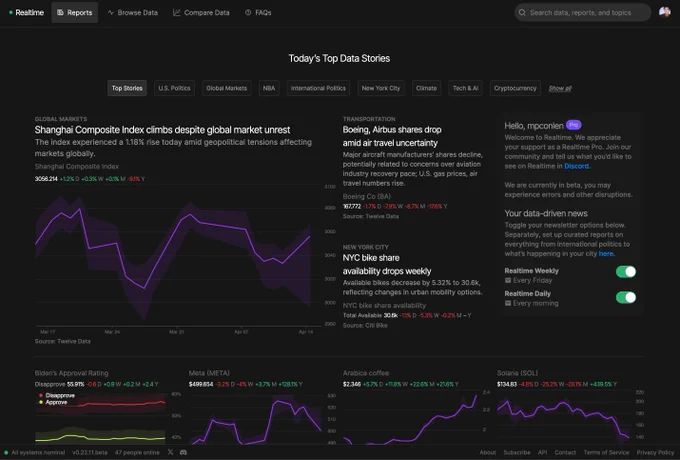Open the Discord icon in footer
The width and height of the screenshot is (680, 460).
[x=183, y=452]
